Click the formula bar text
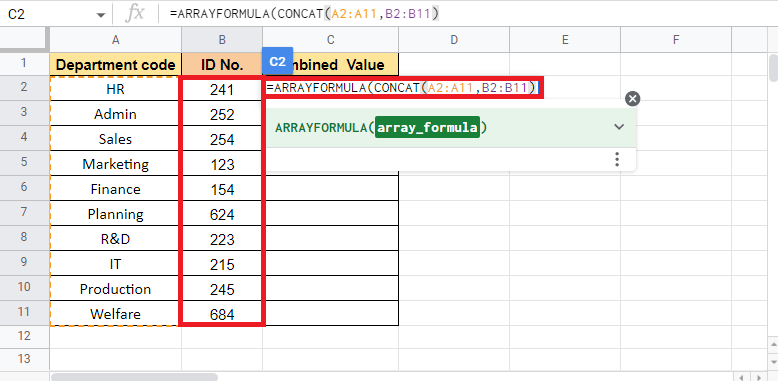Viewport: 778px width, 381px height. (x=304, y=14)
